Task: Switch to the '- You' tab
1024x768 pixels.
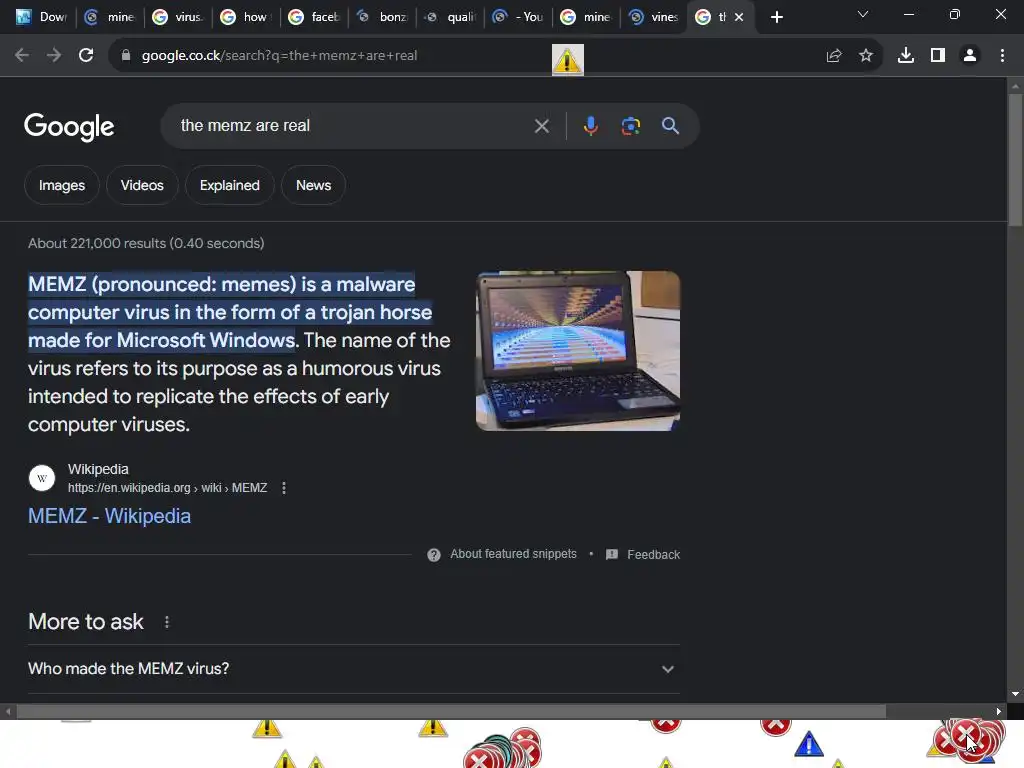Action: coord(517,17)
